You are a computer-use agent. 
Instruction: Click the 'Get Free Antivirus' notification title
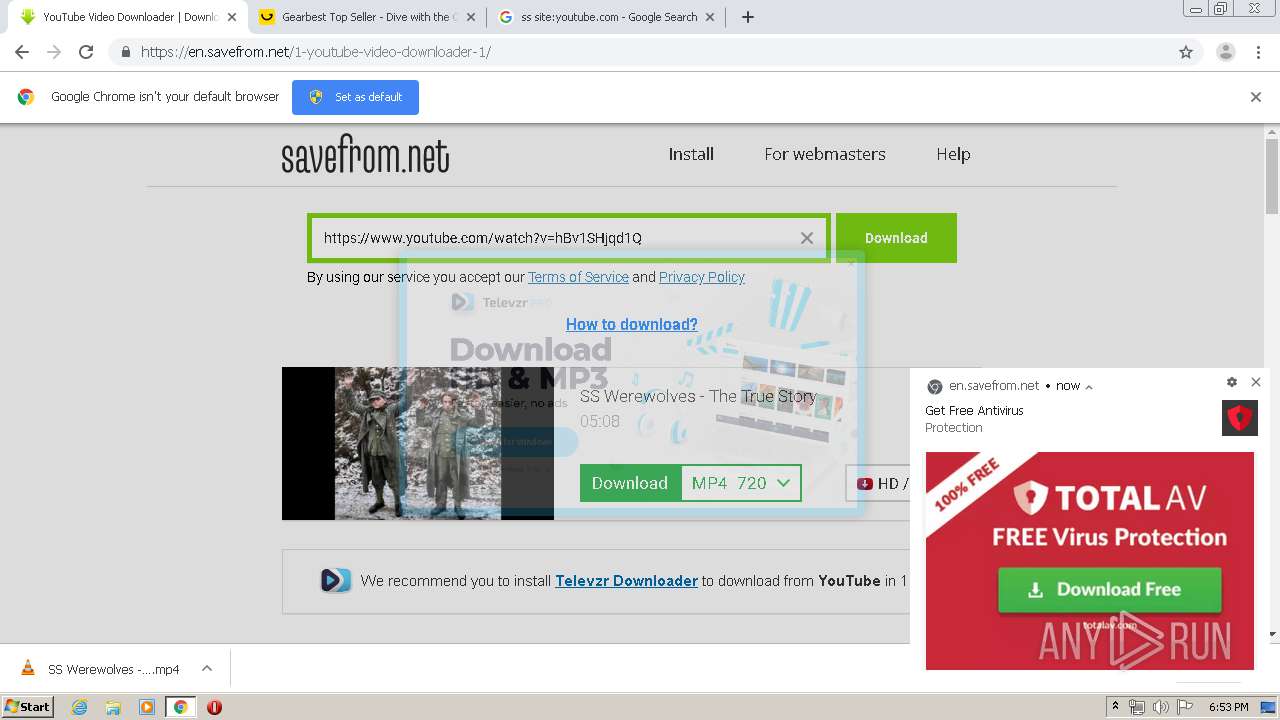click(x=974, y=410)
